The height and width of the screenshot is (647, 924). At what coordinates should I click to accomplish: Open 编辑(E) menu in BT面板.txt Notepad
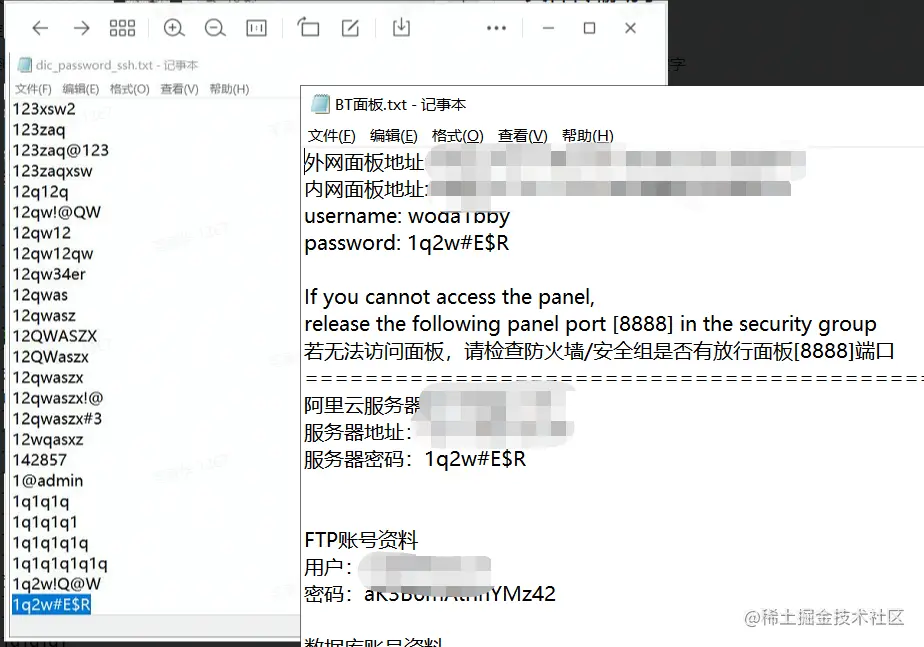394,136
